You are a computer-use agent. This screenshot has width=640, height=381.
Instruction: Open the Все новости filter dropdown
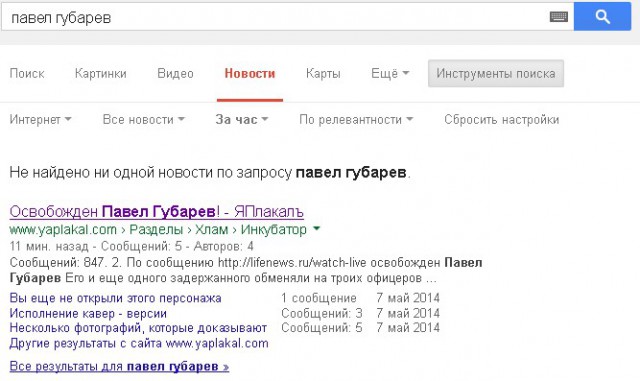click(x=144, y=120)
